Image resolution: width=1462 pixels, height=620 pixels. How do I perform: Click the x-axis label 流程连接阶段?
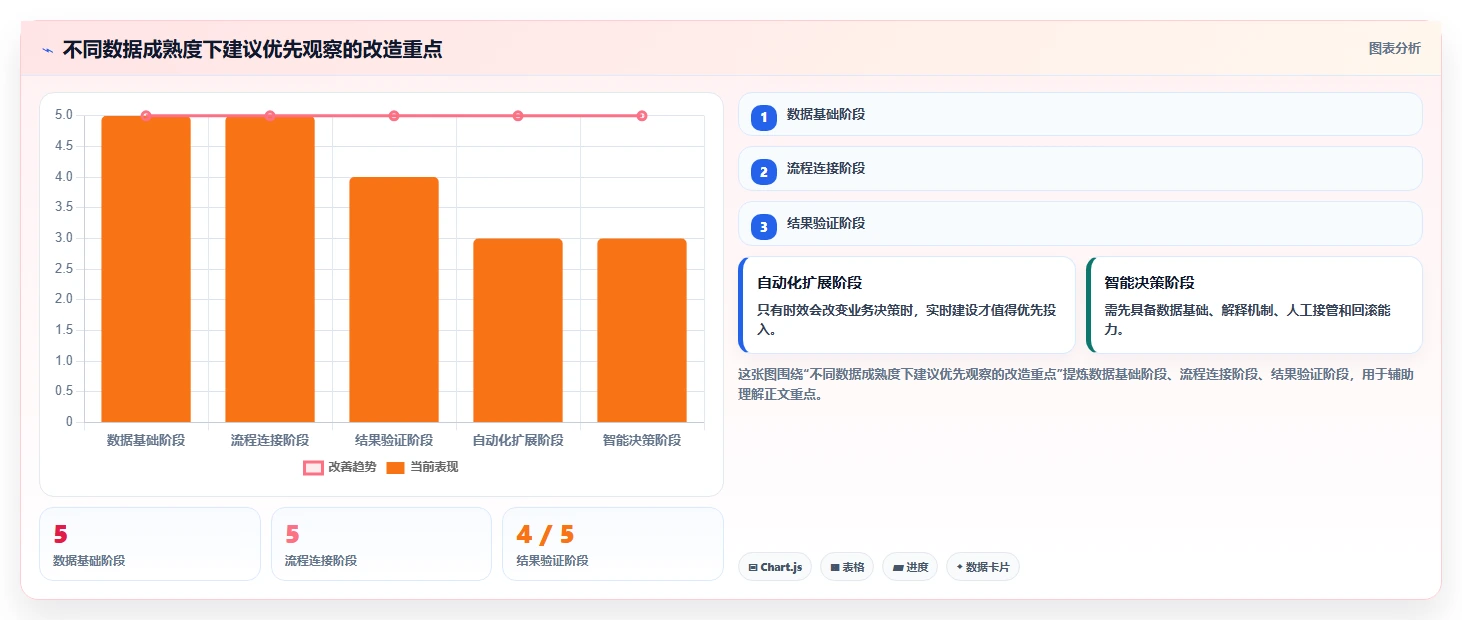click(x=270, y=440)
